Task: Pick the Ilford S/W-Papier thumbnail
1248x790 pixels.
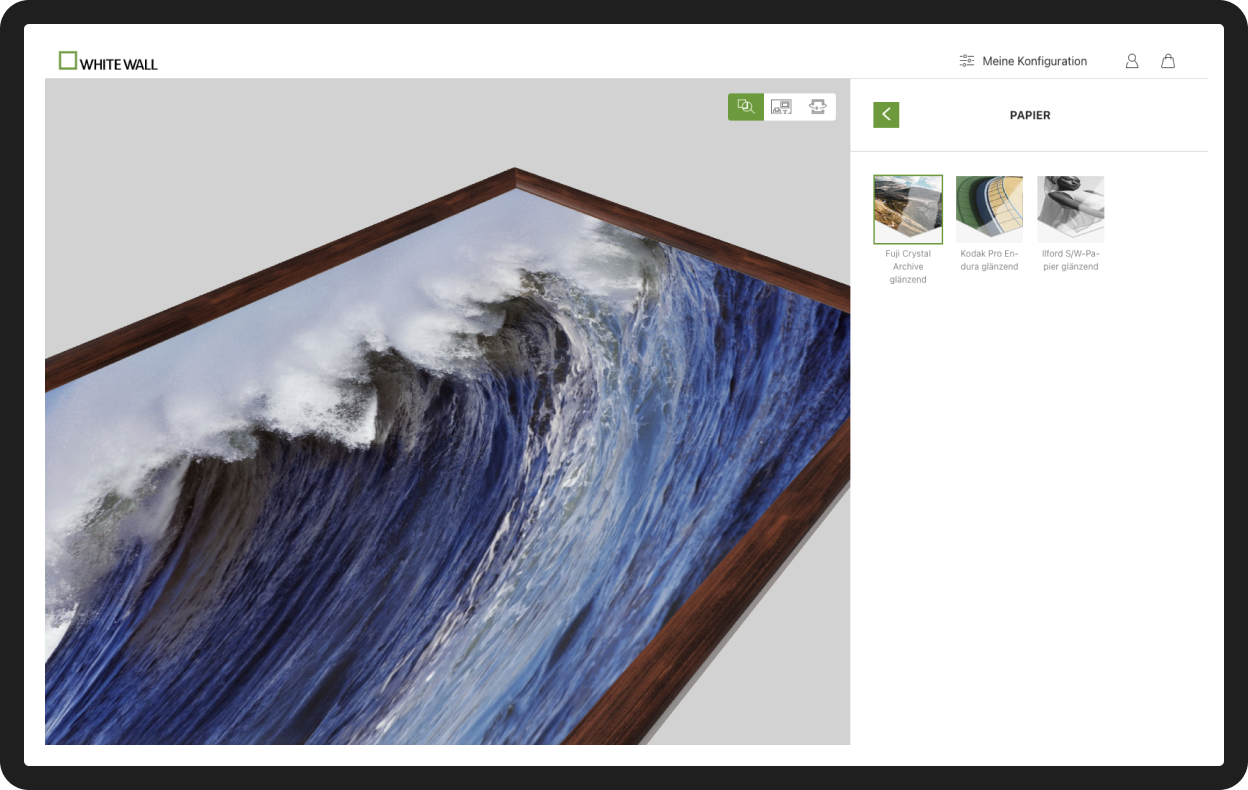Action: click(x=1070, y=210)
